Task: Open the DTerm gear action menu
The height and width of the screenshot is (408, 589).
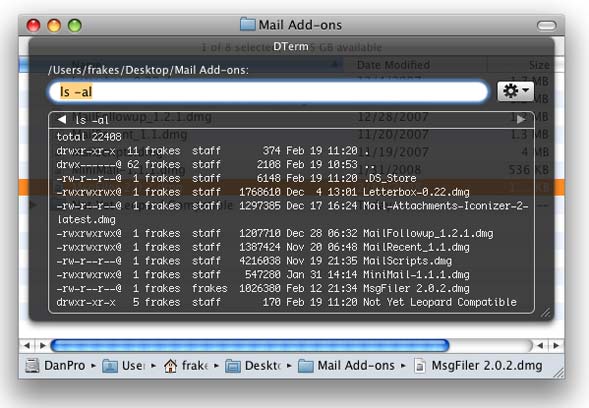Action: pos(515,91)
